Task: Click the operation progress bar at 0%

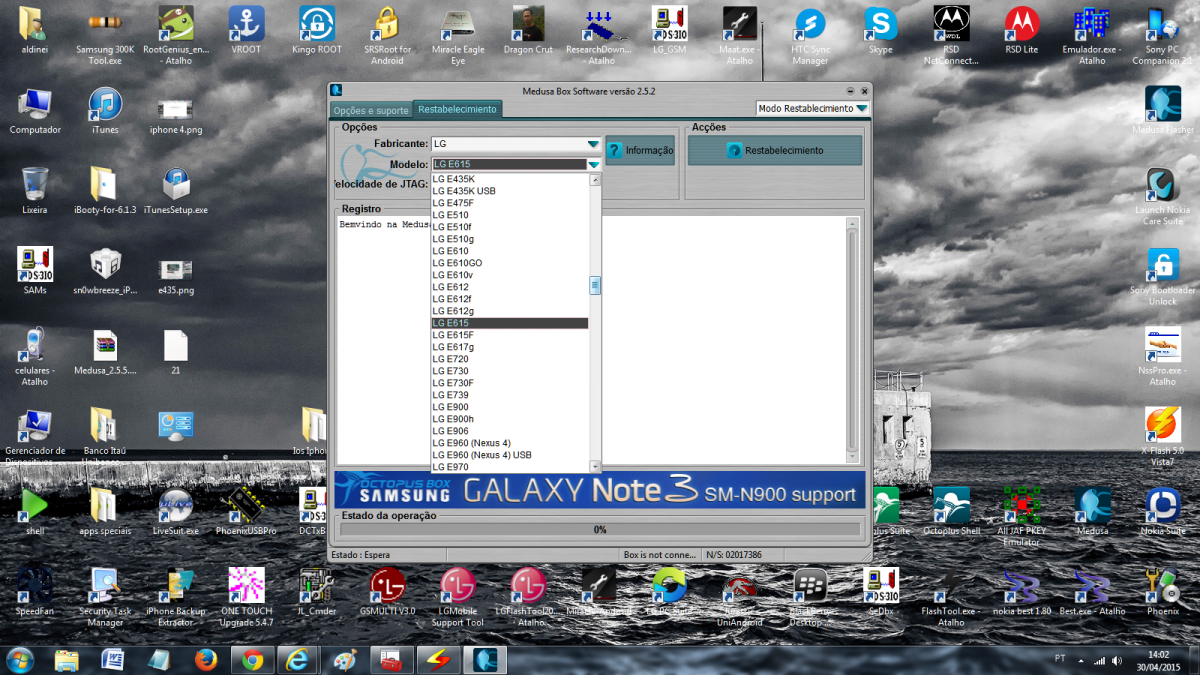Action: pyautogui.click(x=600, y=530)
